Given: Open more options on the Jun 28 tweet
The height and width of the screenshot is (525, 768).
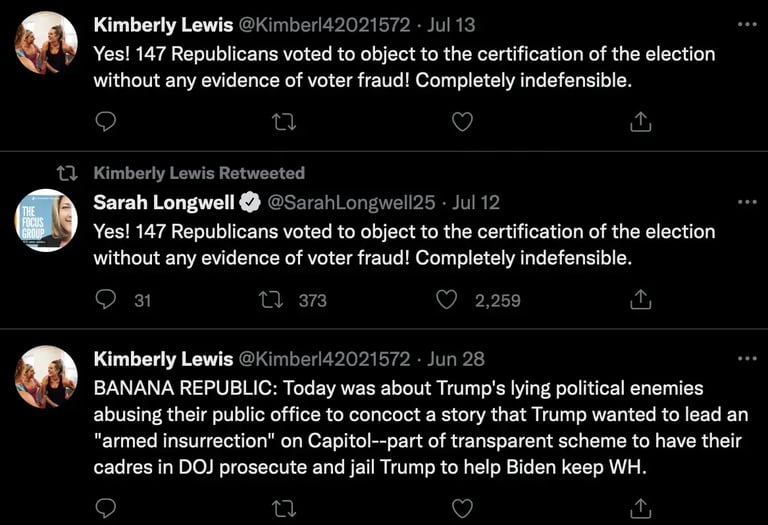Looking at the screenshot, I should pos(746,358).
